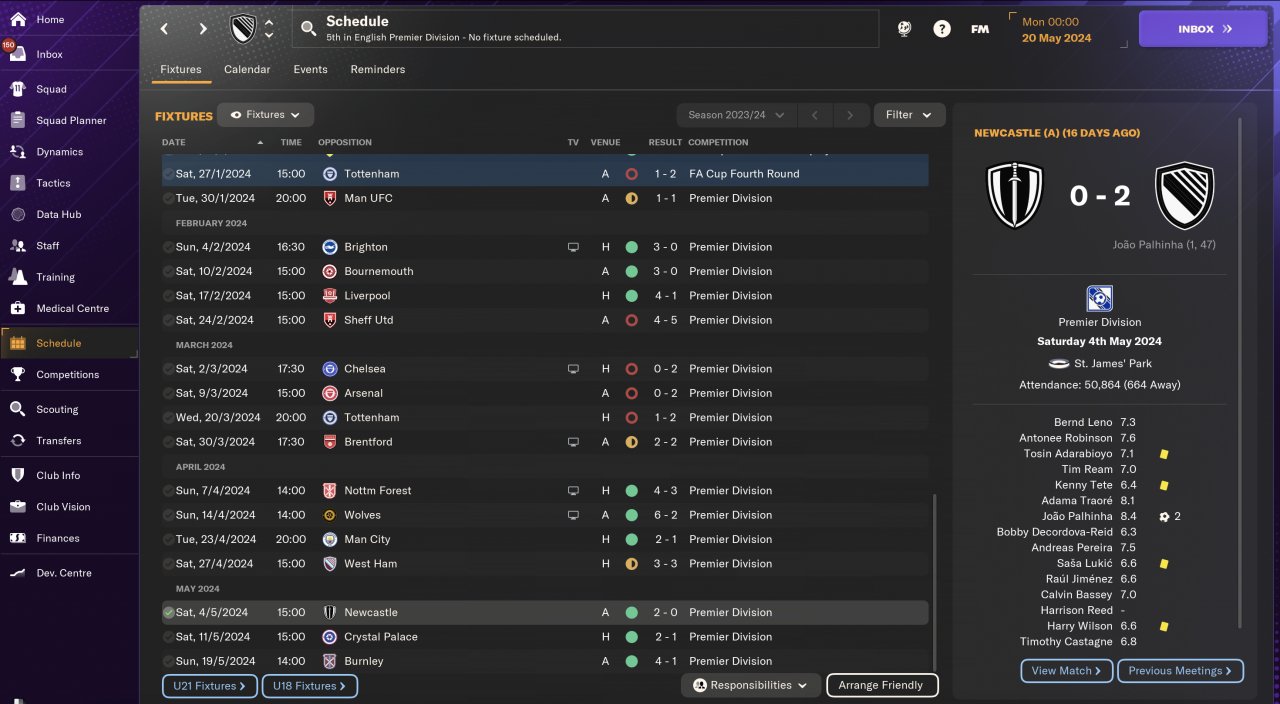
Task: Click the View Match button
Action: coord(1067,671)
